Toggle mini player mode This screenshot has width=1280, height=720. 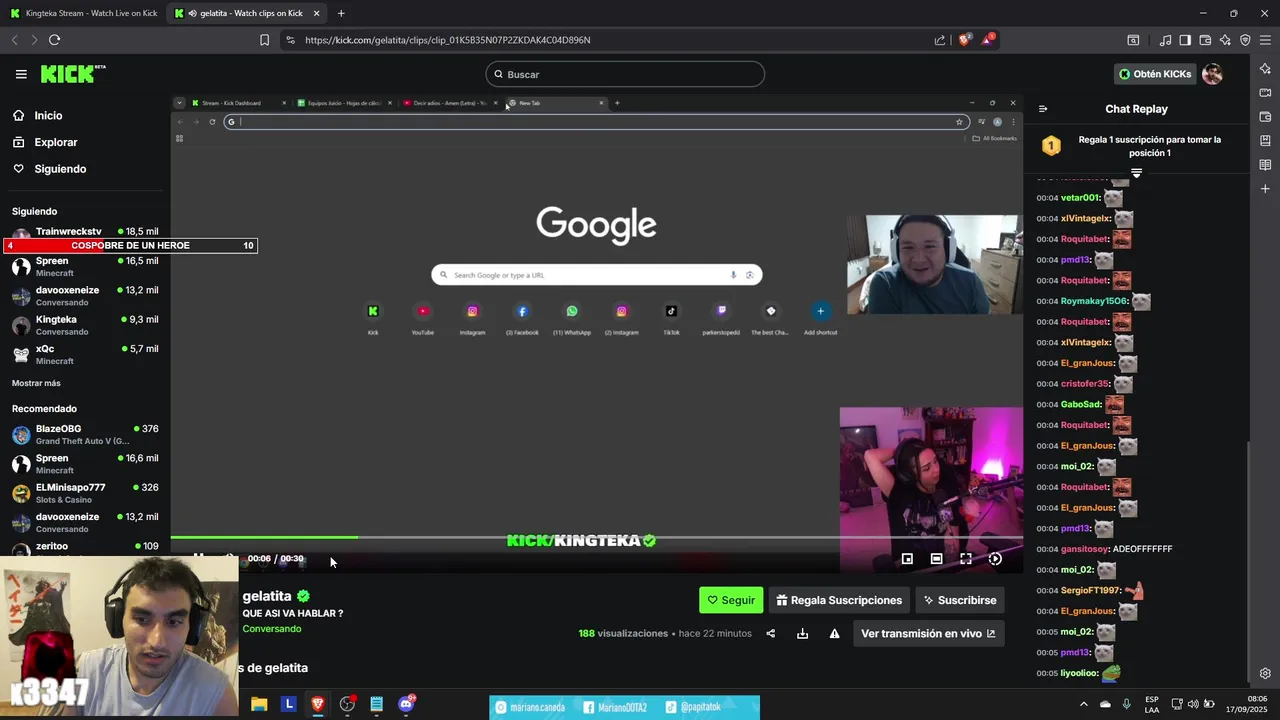click(907, 559)
